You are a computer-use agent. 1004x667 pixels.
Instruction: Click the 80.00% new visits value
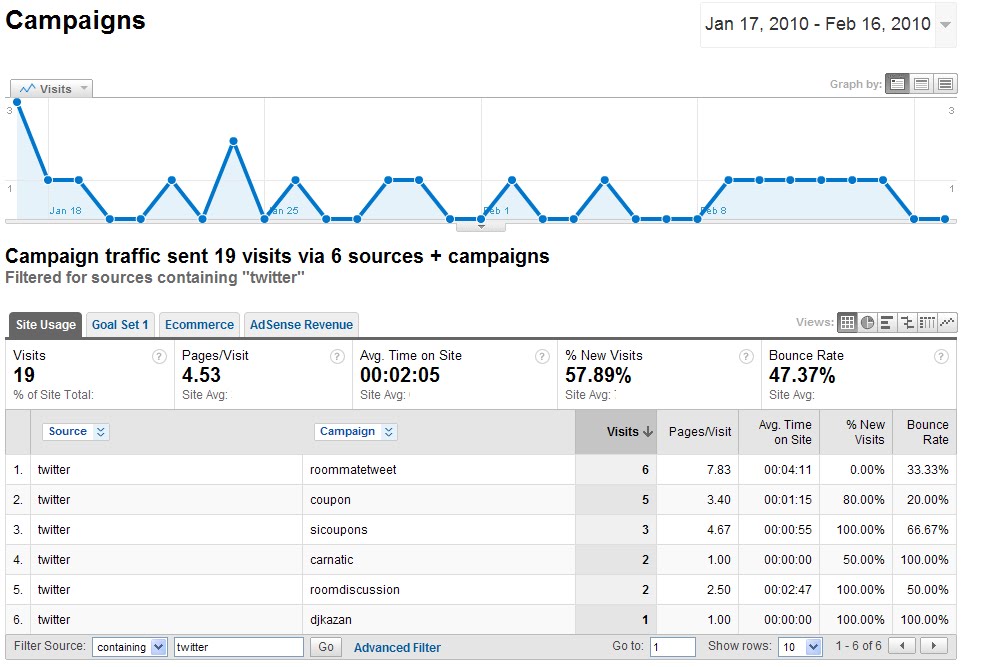point(863,500)
